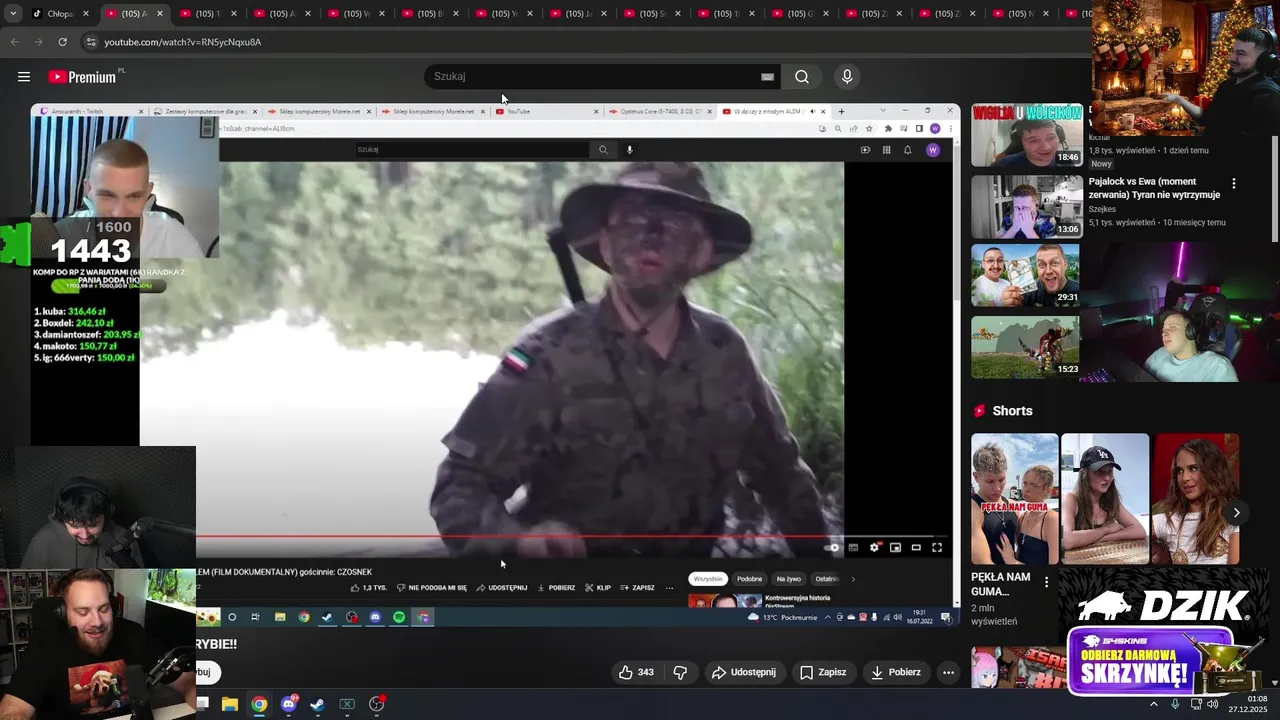Select the Podobne filter chip
Screen dimensions: 1280x720
[x=749, y=579]
